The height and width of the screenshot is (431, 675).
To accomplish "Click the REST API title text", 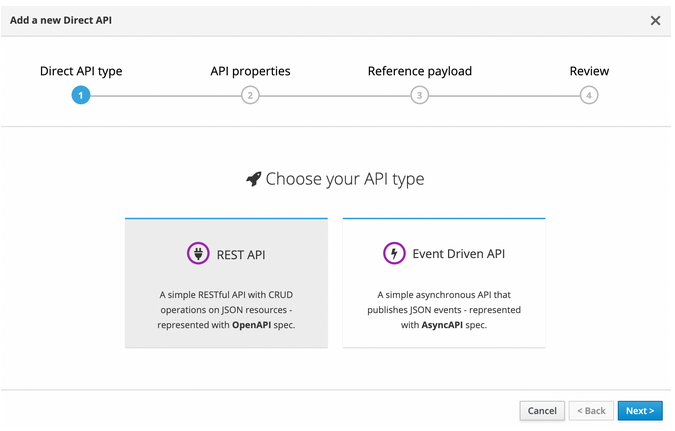I will (x=241, y=254).
